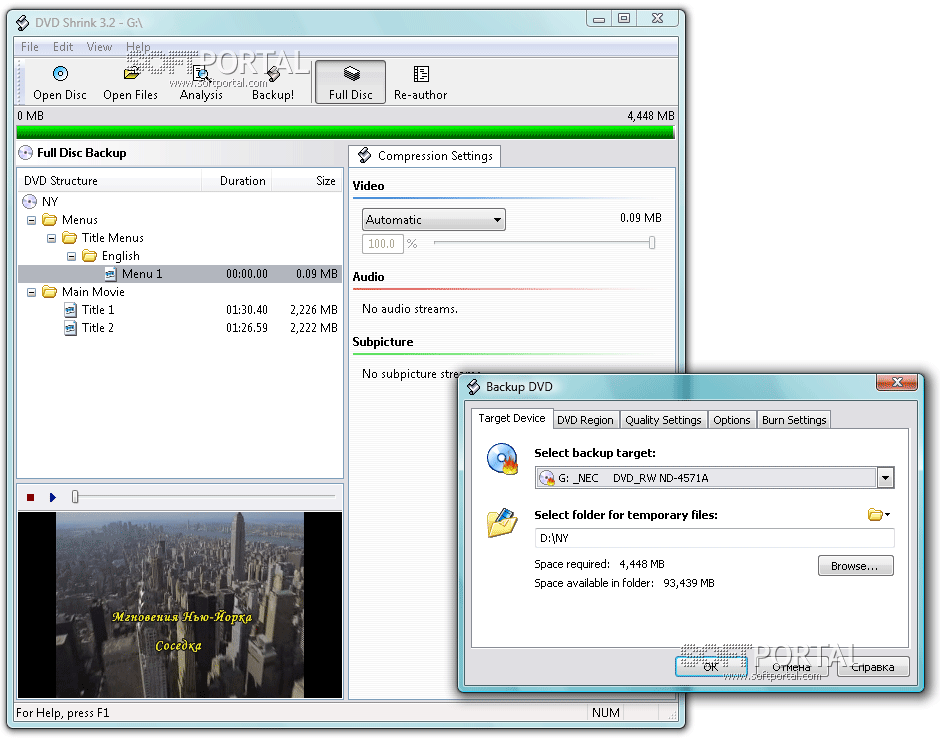Click the video compression ratio slider handle
940x739 pixels.
tap(652, 243)
